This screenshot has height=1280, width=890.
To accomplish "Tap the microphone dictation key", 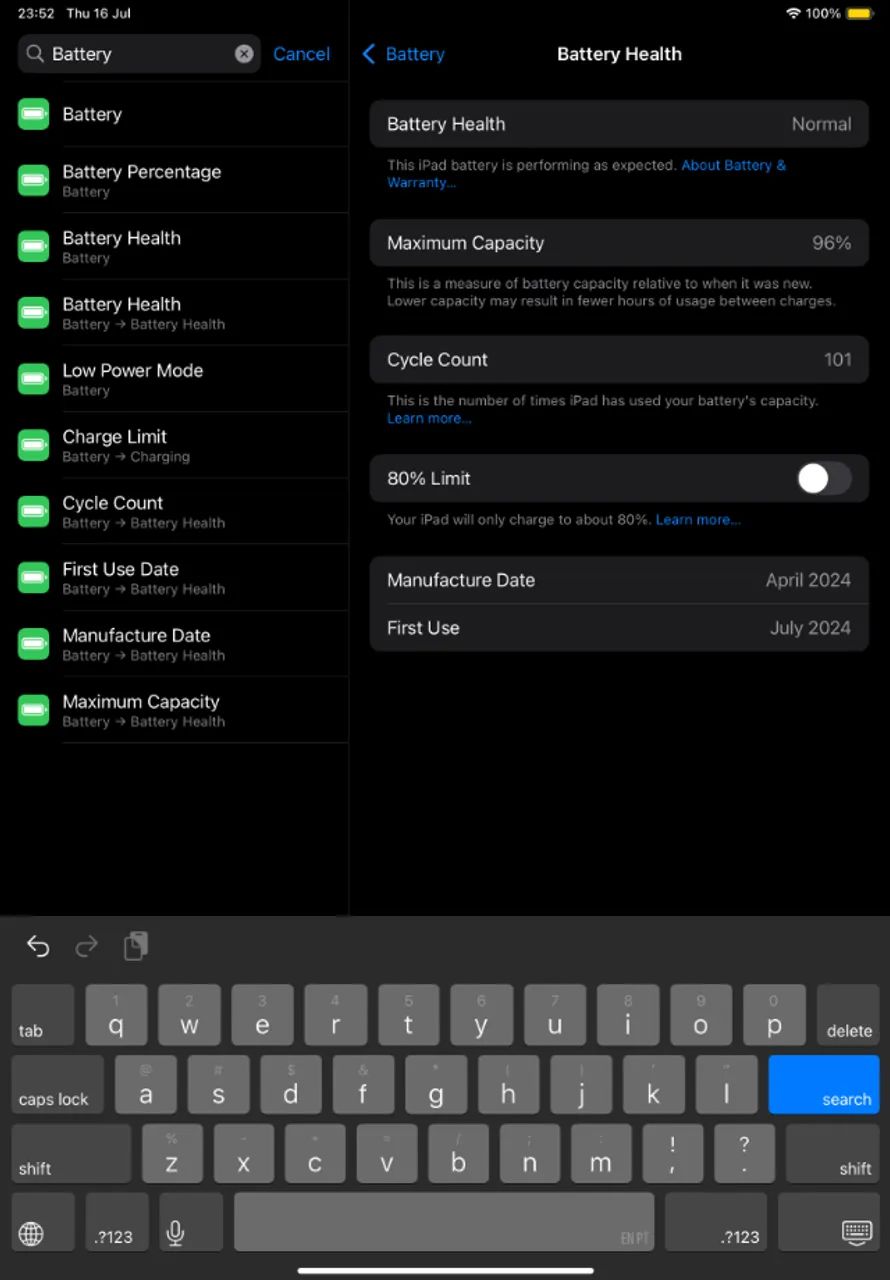I will tap(191, 1222).
